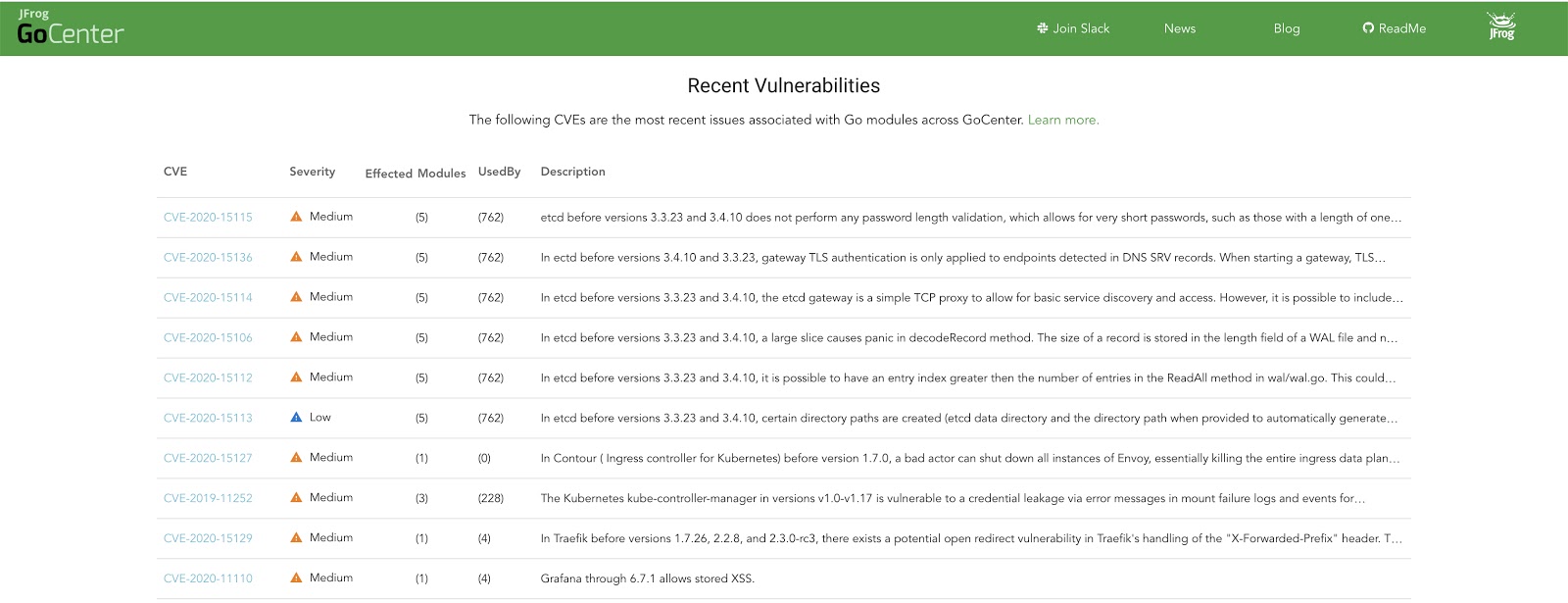Click the Effected Modules column header
The height and width of the screenshot is (603, 1568).
tap(416, 174)
